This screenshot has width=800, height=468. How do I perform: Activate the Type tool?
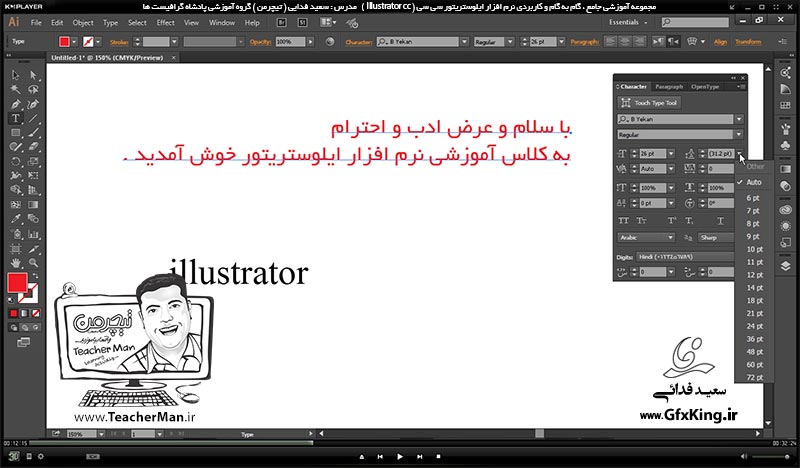(x=16, y=118)
